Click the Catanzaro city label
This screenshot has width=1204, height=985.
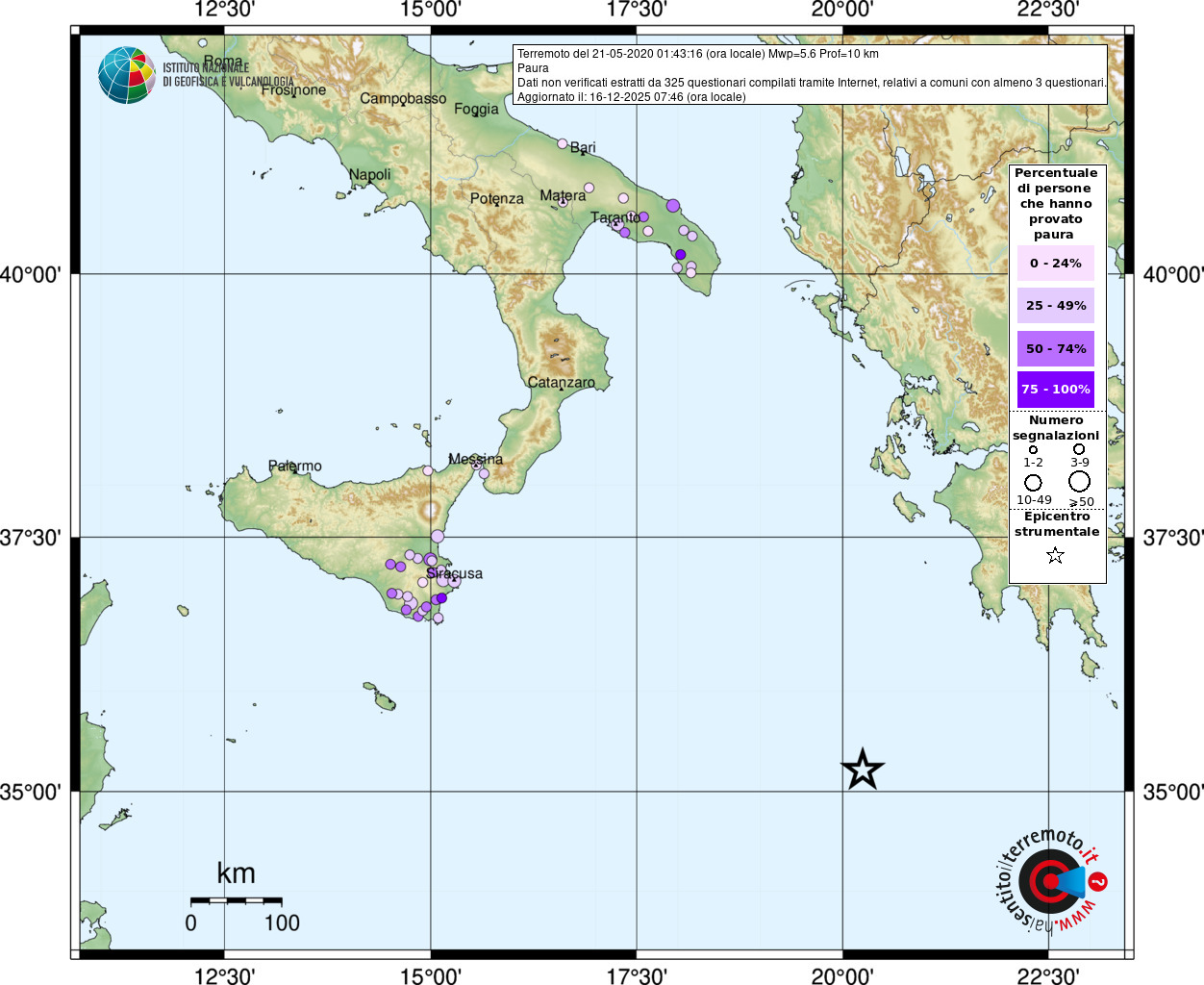click(562, 383)
